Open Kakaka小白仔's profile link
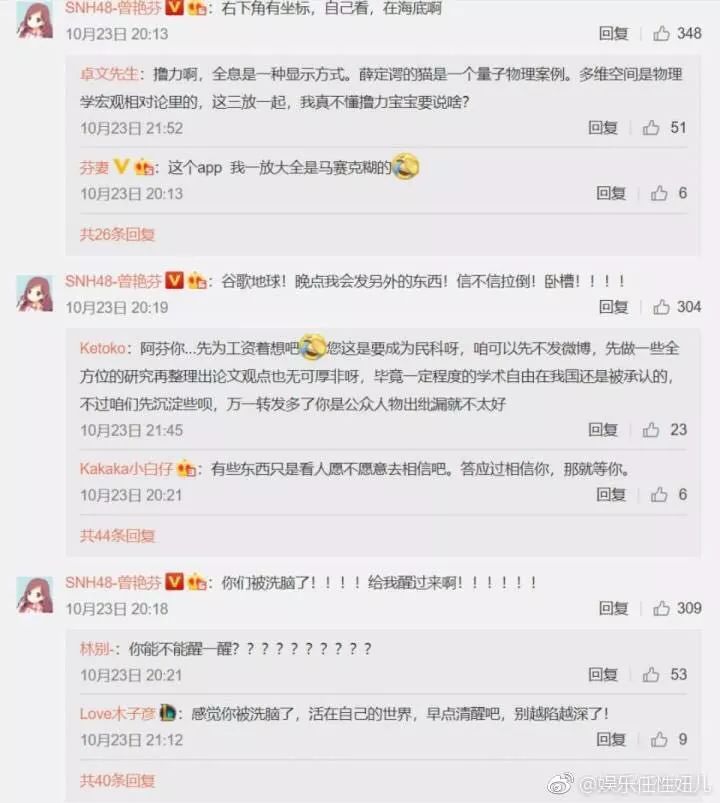This screenshot has width=720, height=803. tap(126, 469)
